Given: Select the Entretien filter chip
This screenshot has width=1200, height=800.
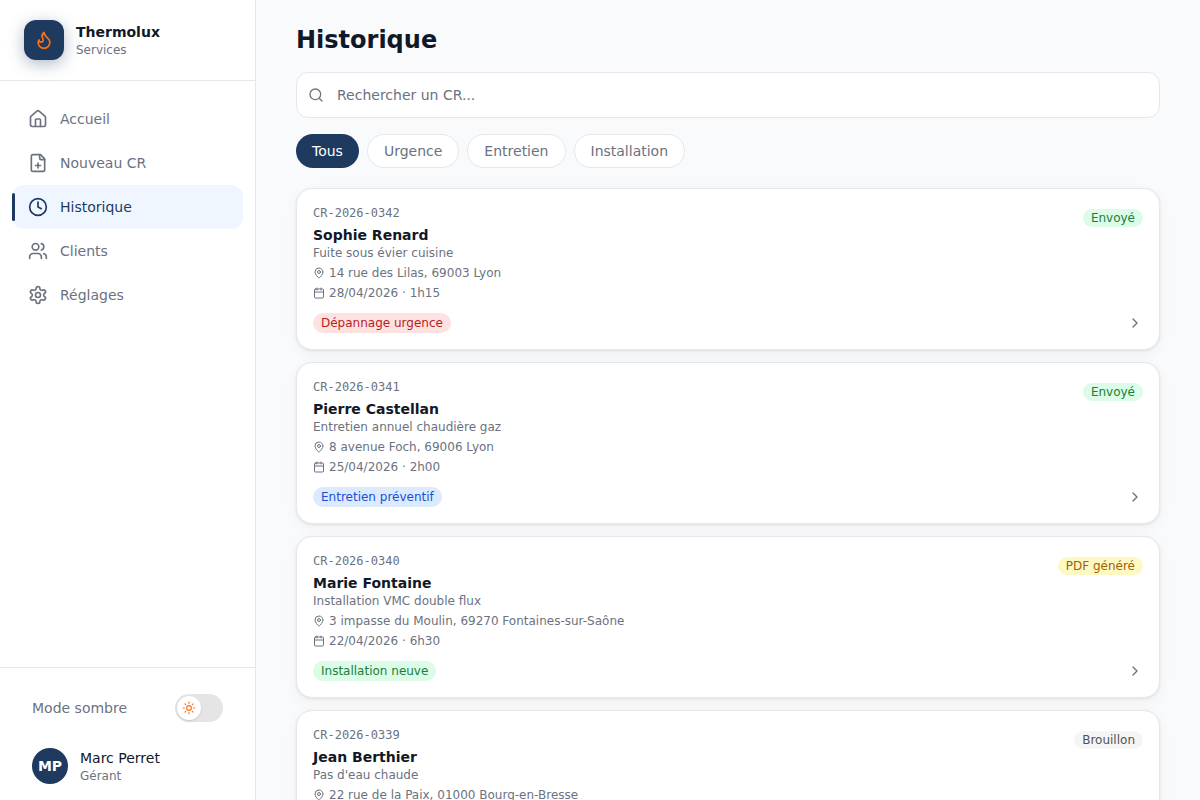Looking at the screenshot, I should pyautogui.click(x=516, y=151).
